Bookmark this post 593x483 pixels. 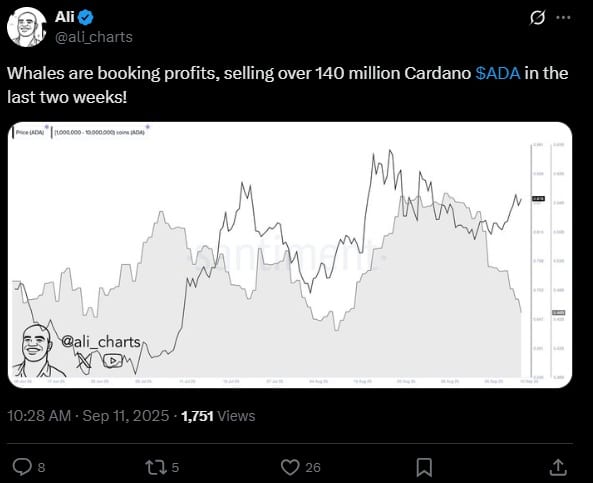pyautogui.click(x=424, y=467)
